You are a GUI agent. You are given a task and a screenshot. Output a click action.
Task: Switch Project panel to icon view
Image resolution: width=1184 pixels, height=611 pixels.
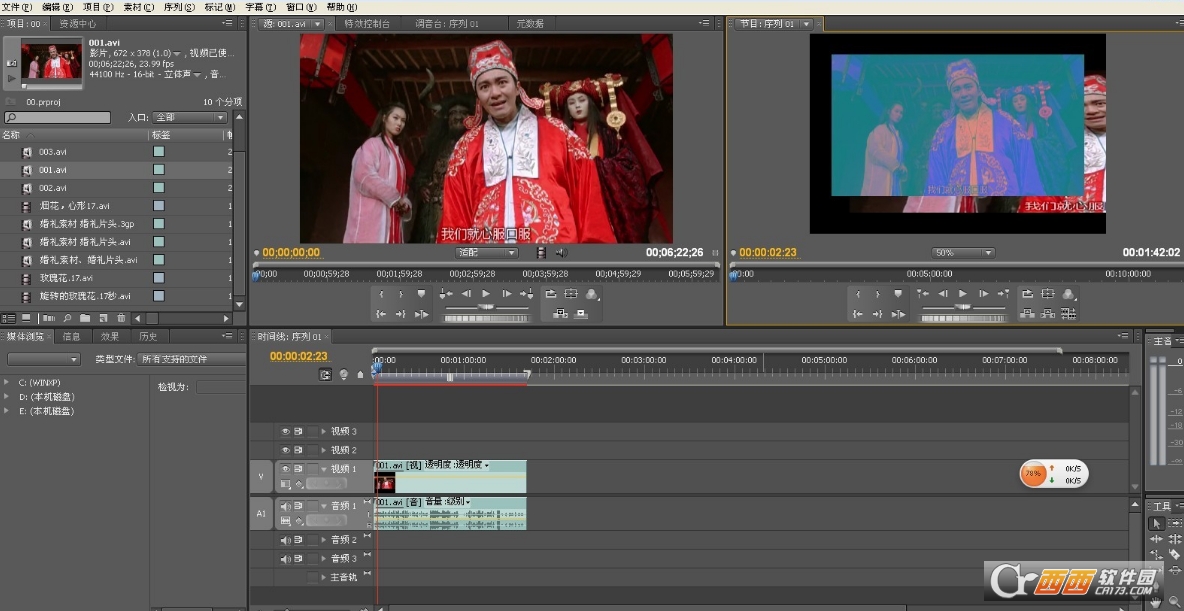coord(26,318)
